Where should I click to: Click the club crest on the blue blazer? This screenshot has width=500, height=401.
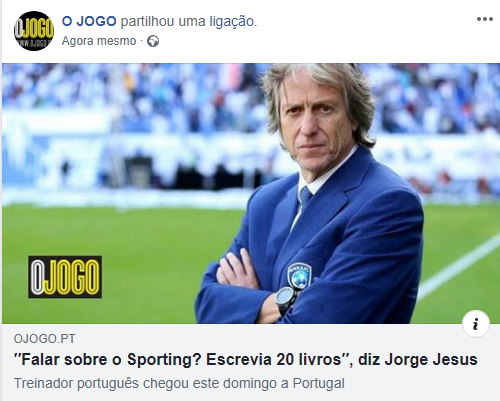coord(299,275)
